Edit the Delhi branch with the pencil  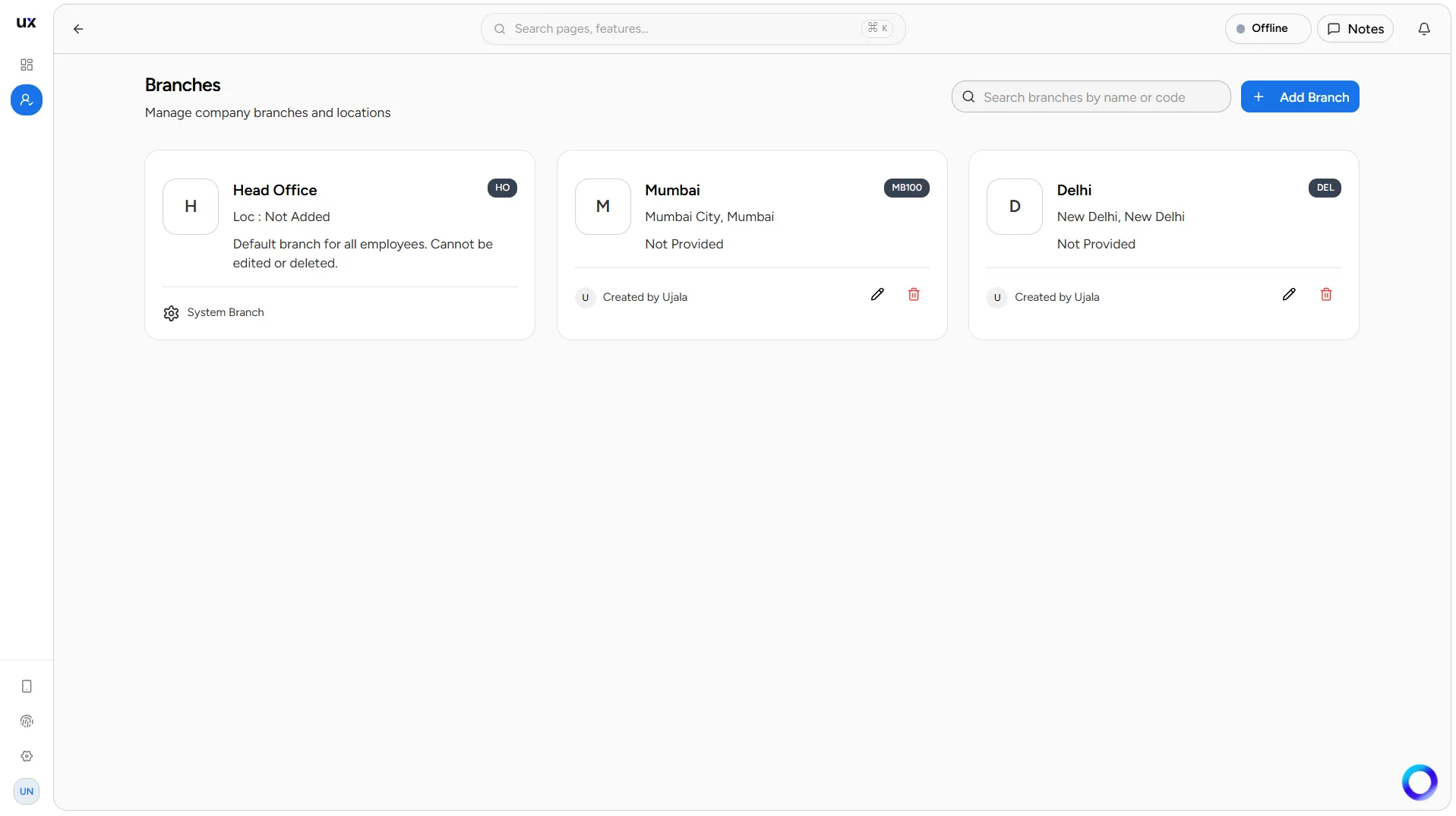coord(1289,295)
